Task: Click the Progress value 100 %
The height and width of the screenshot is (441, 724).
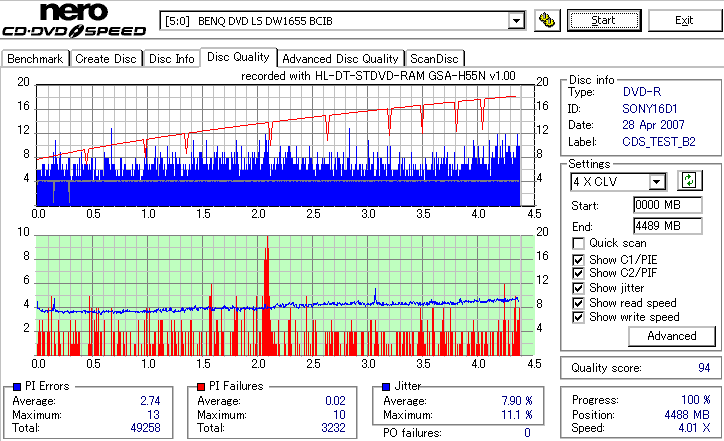Action: [x=696, y=400]
